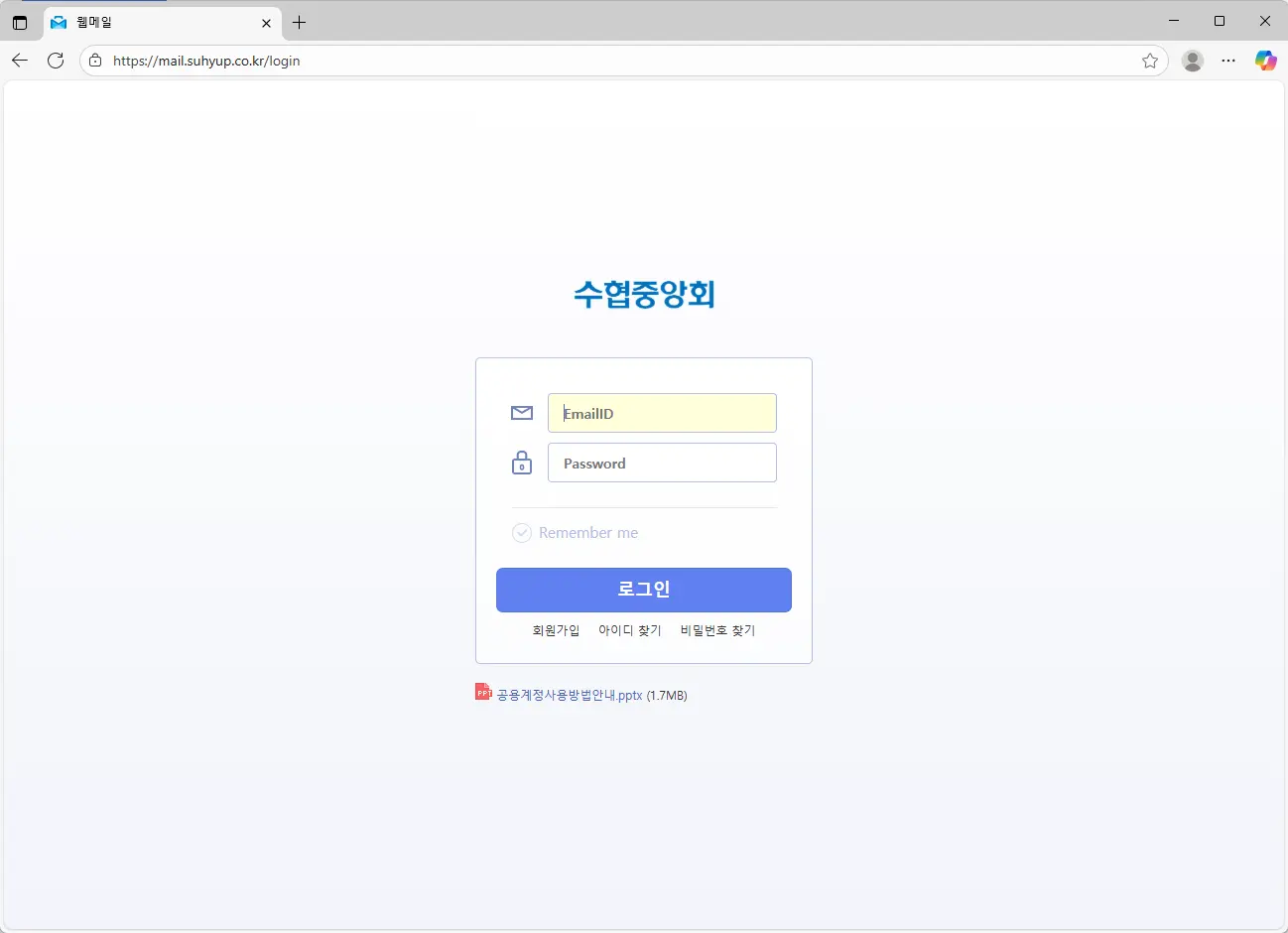
Task: Open the PPT file icon next to 공용계정사용방법안내
Action: [482, 692]
